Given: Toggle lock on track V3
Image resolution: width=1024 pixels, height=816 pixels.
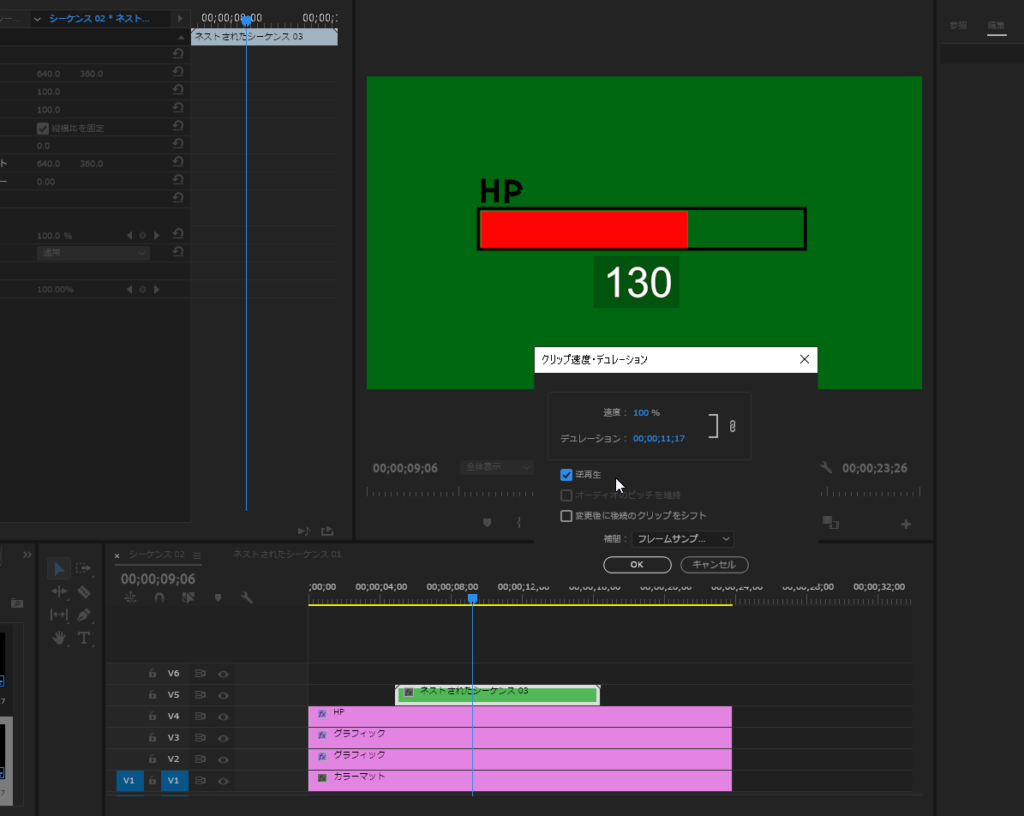Looking at the screenshot, I should pos(152,738).
